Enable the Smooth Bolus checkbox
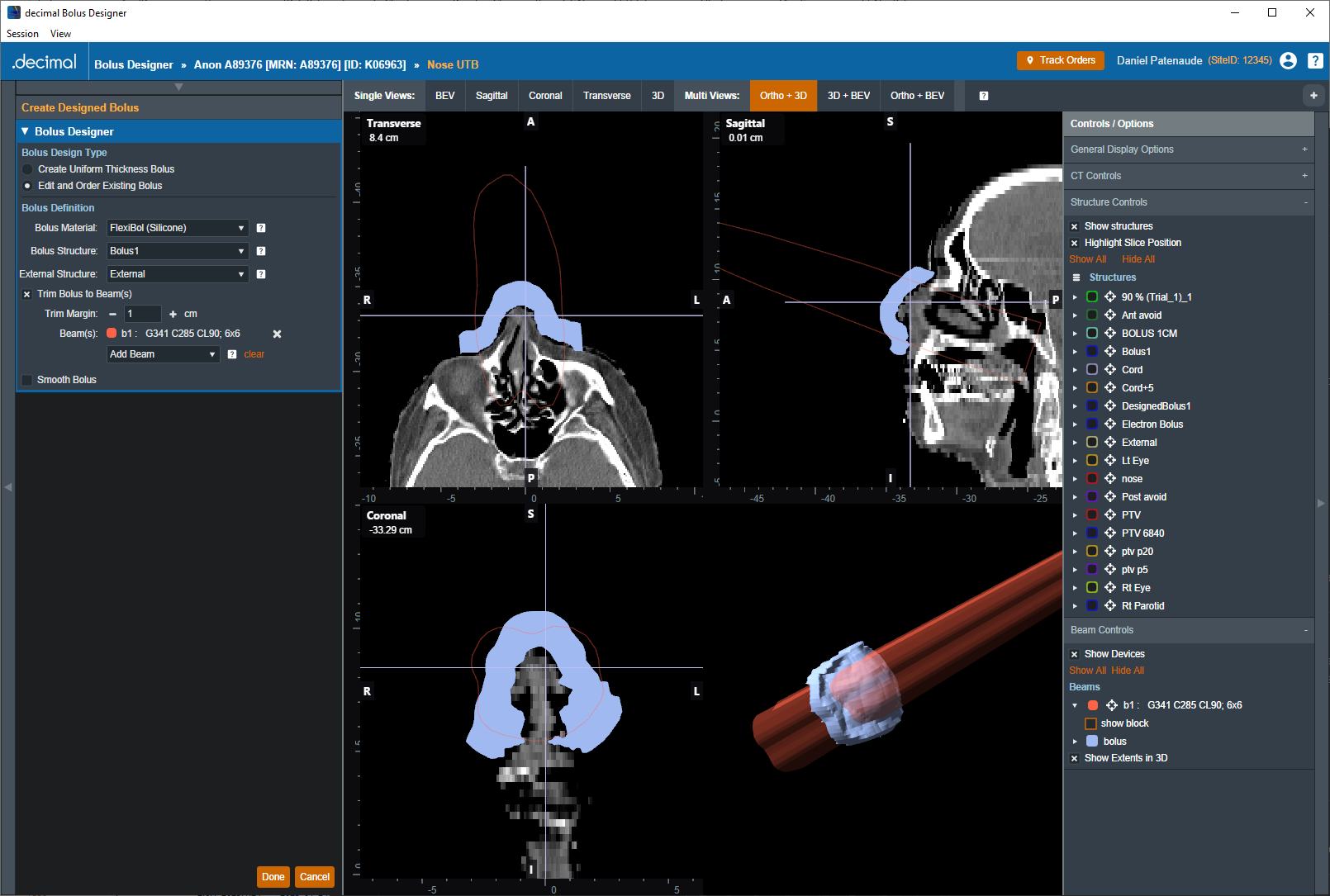Viewport: 1330px width, 896px height. click(27, 380)
